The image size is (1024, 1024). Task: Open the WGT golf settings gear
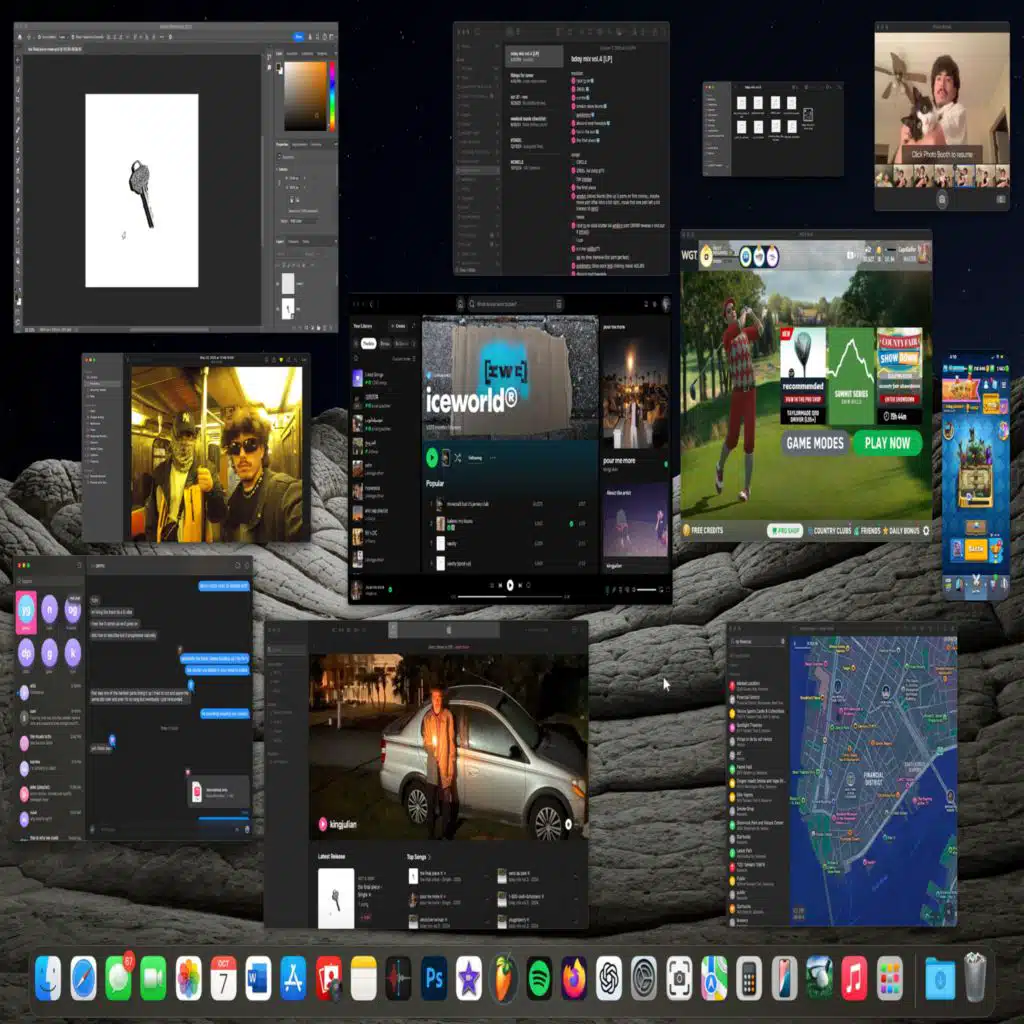pos(925,530)
